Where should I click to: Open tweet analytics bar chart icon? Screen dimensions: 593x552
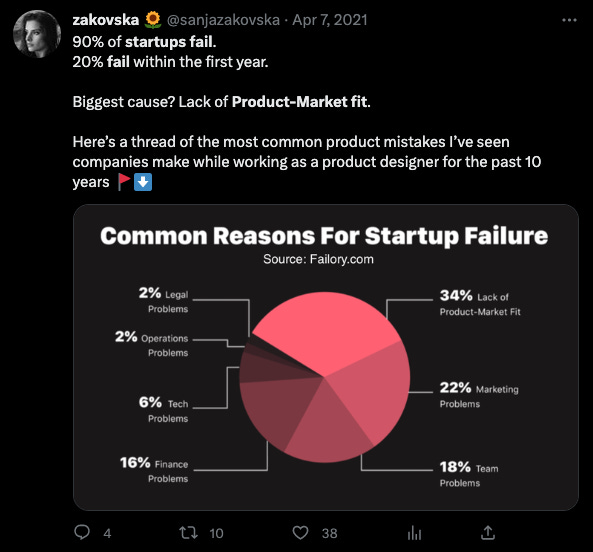click(414, 533)
